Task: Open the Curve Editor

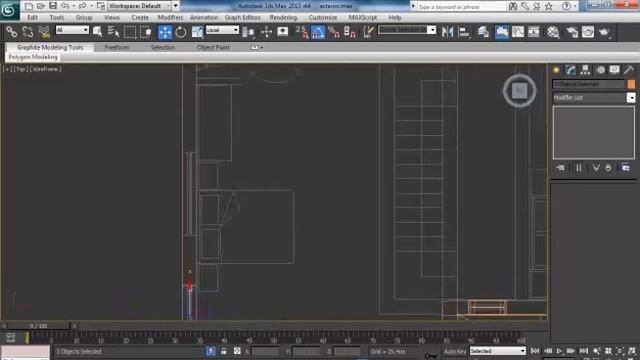Action: tap(518, 32)
